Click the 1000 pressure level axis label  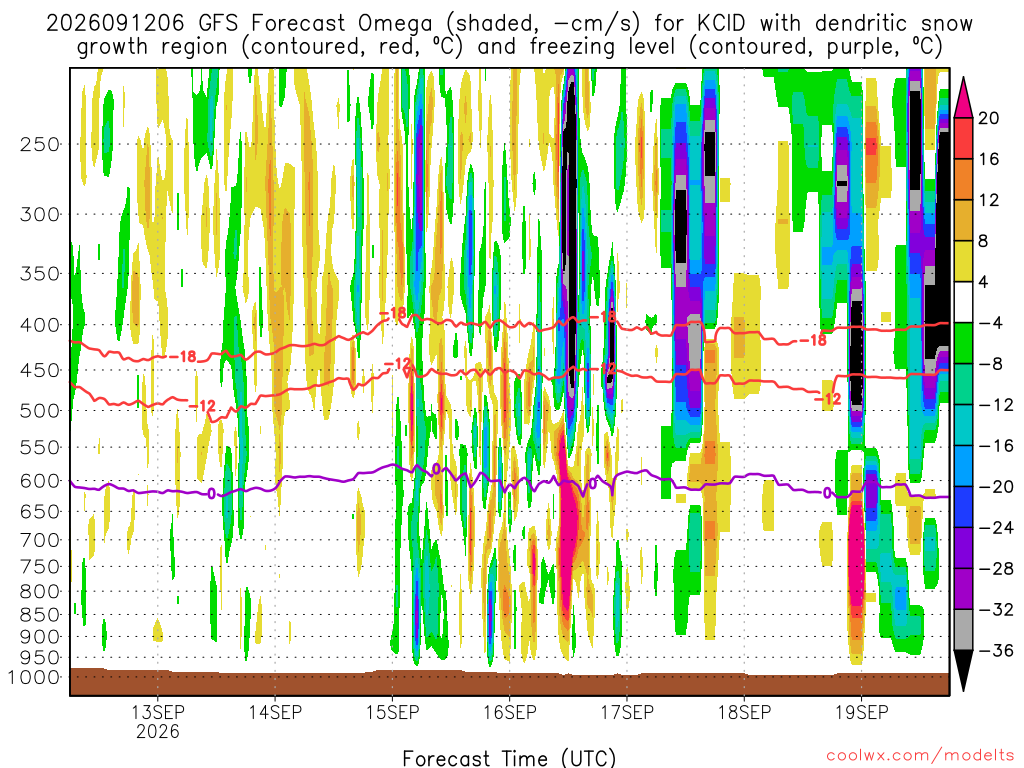coord(34,677)
